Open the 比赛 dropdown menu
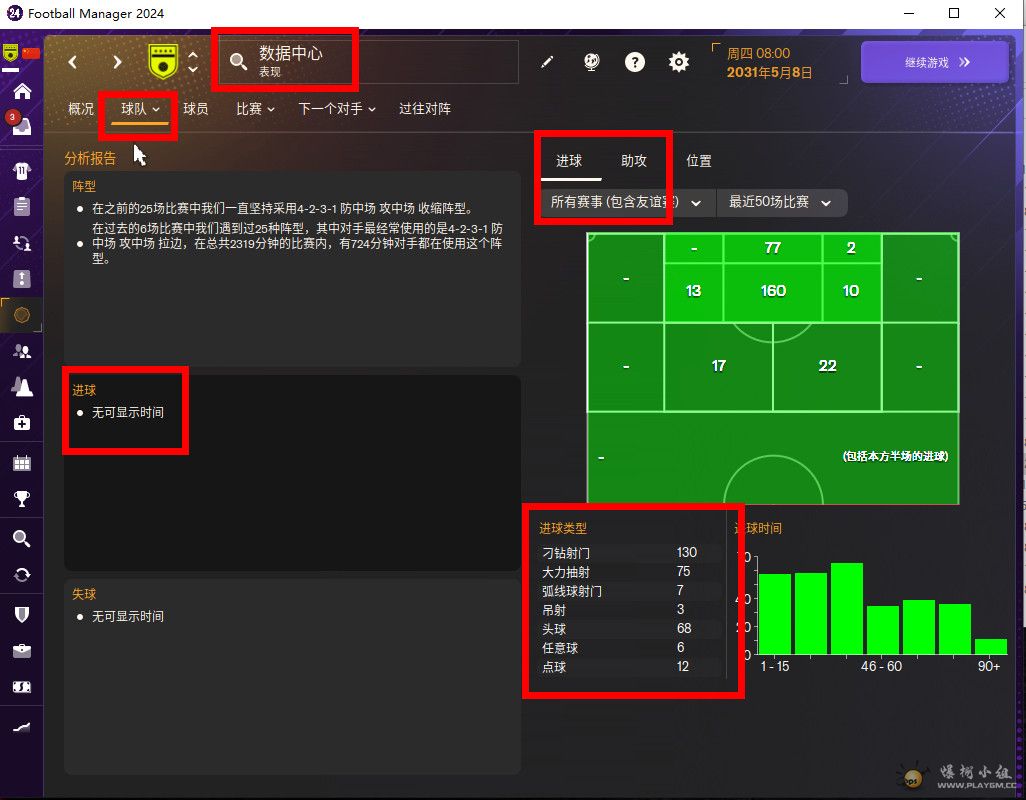The image size is (1026, 800). [x=255, y=109]
